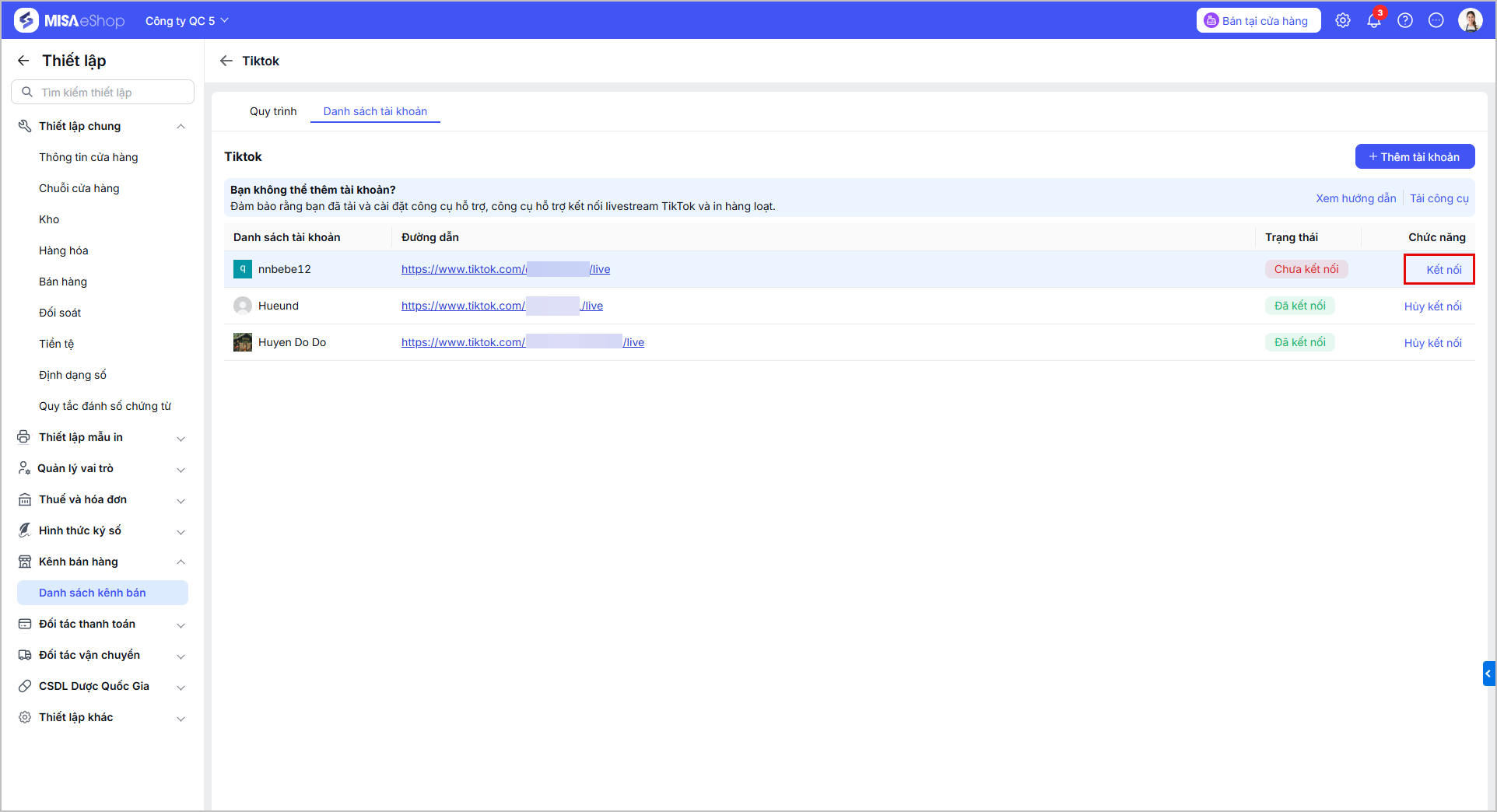Go back using the arrow beside Tiktok
The image size is (1497, 812).
point(226,61)
